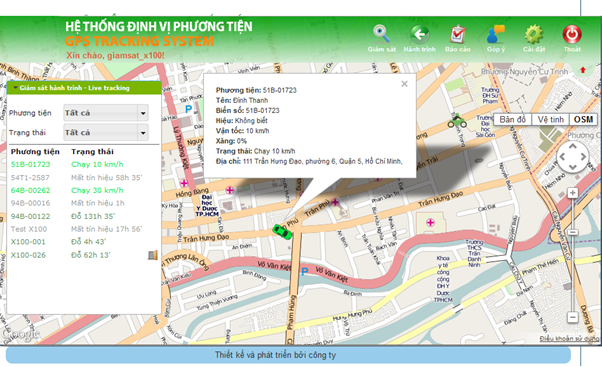Pan the map down
This screenshot has width=602, height=367.
[x=572, y=167]
